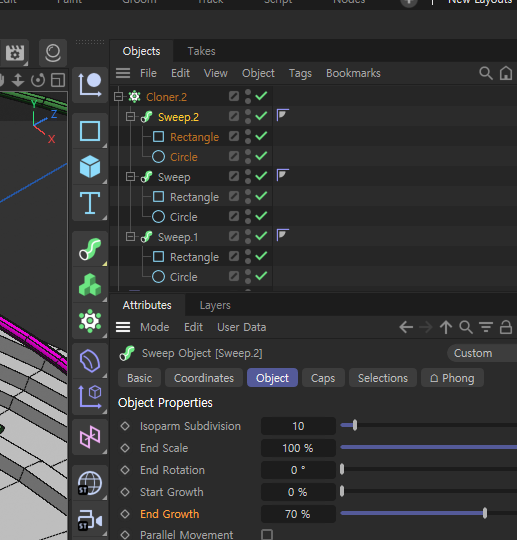
Task: Toggle keyframe diamond for End Growth
Action: coord(125,514)
